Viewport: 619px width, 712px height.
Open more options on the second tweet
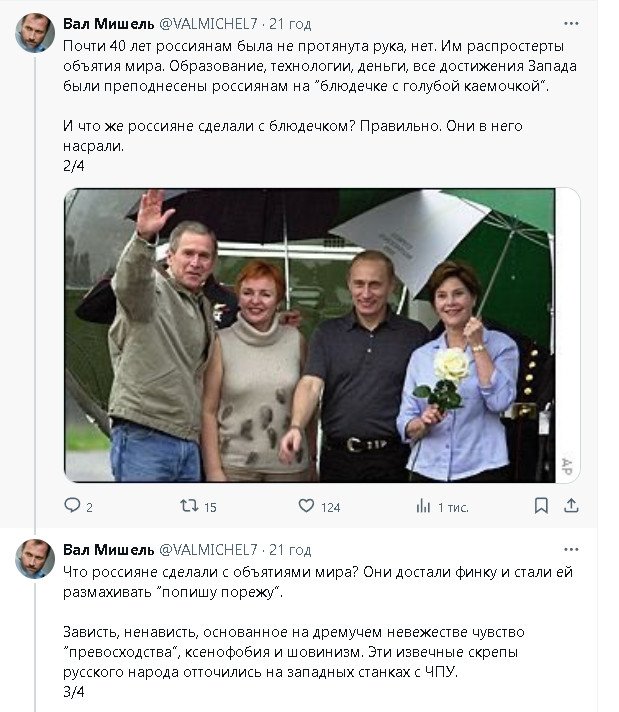tap(570, 550)
